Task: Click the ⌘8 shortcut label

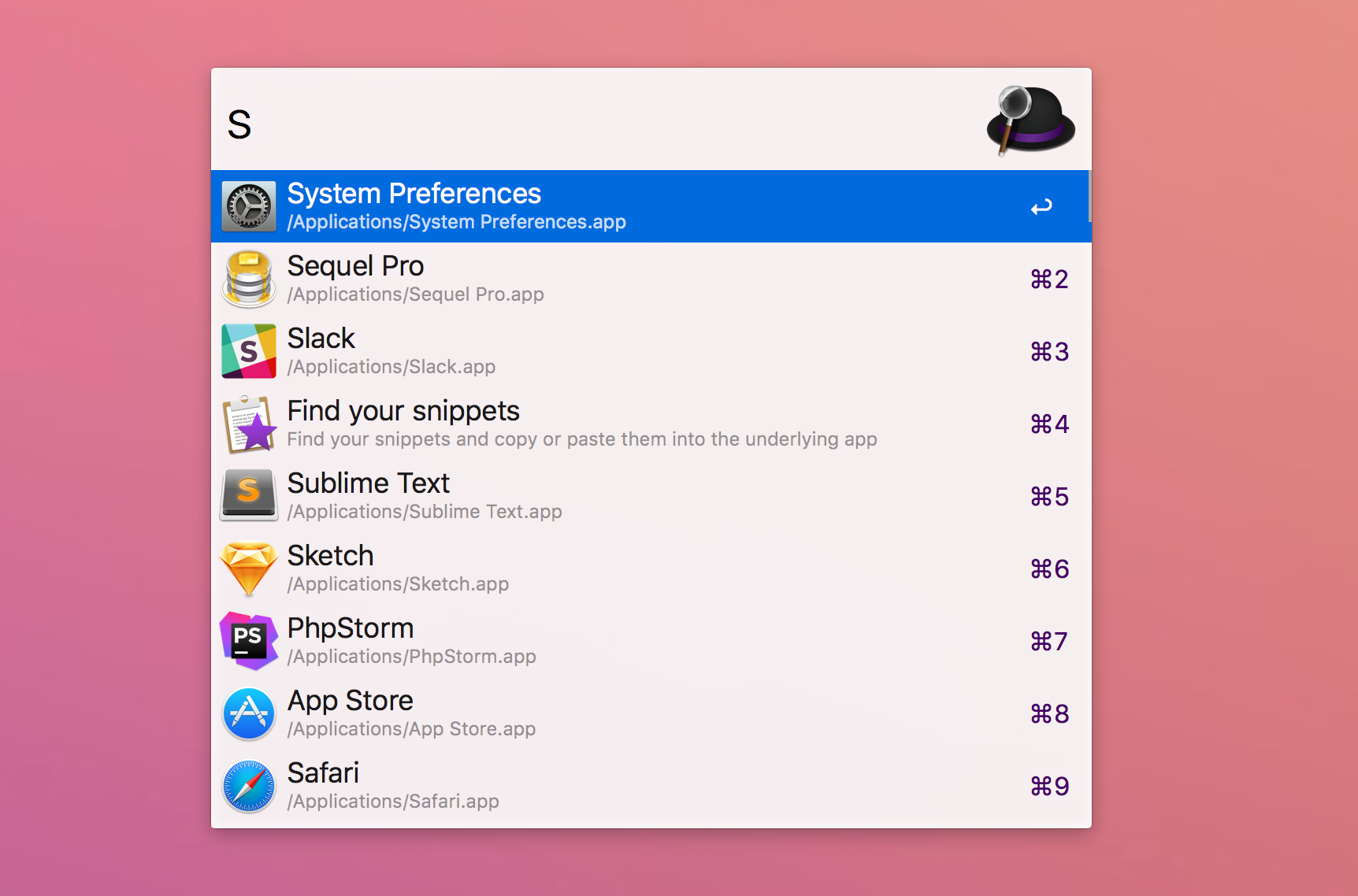Action: click(x=1049, y=714)
